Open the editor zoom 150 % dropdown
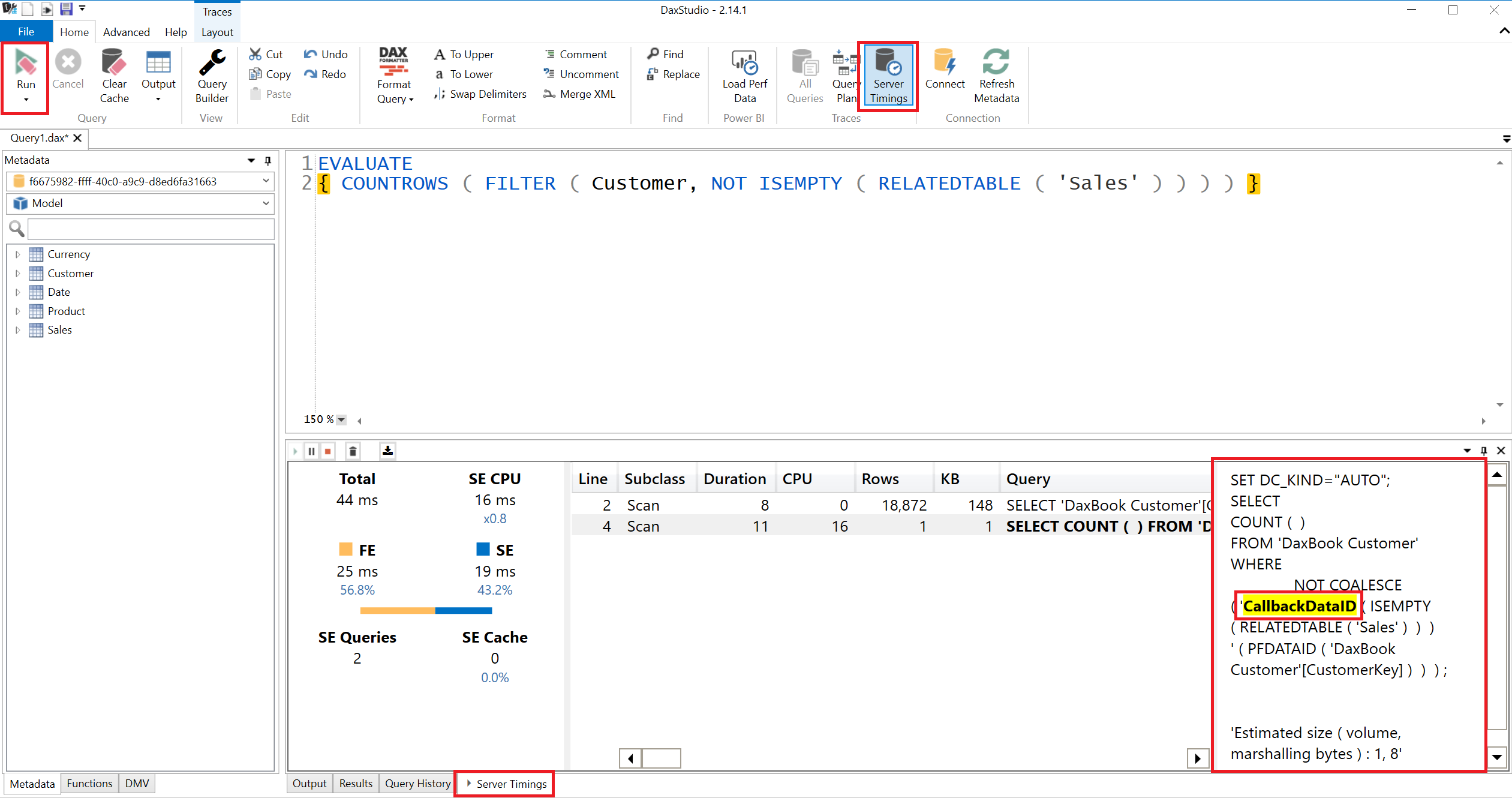The height and width of the screenshot is (798, 1512). coord(341,420)
